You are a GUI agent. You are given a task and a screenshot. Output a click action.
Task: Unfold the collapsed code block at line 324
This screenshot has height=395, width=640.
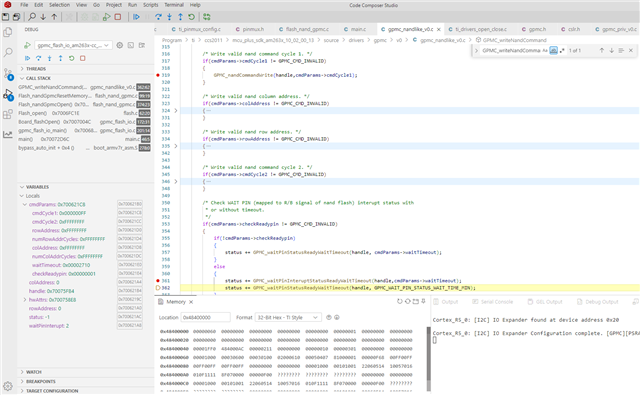(x=176, y=111)
